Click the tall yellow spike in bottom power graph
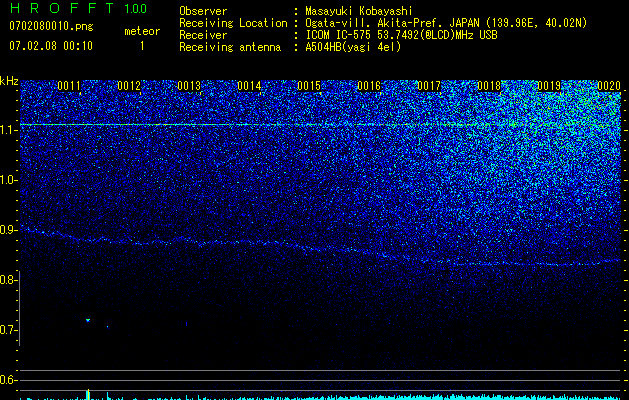Viewport: 629px width, 400px height. tap(88, 394)
